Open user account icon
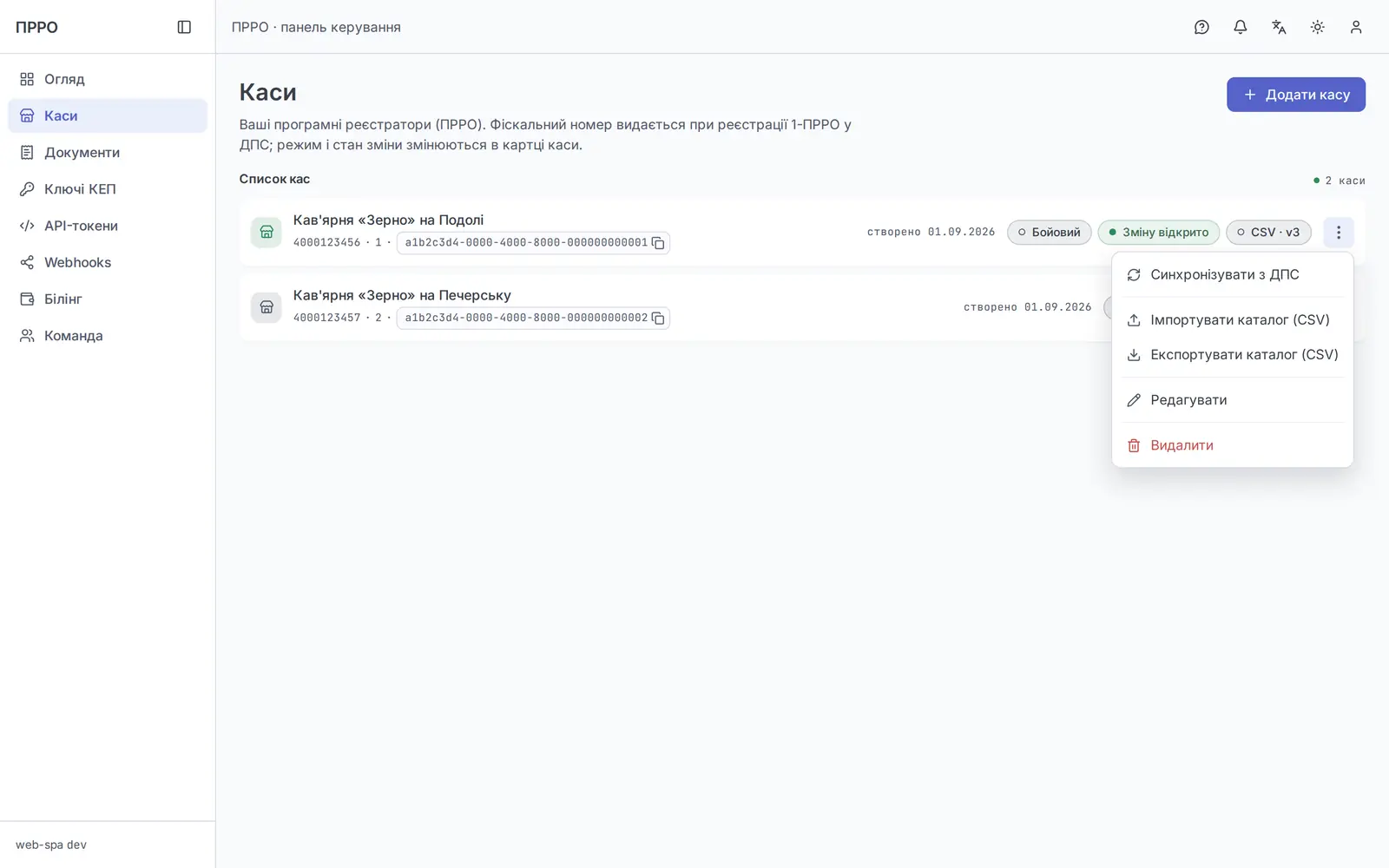1389x868 pixels. 1356,27
